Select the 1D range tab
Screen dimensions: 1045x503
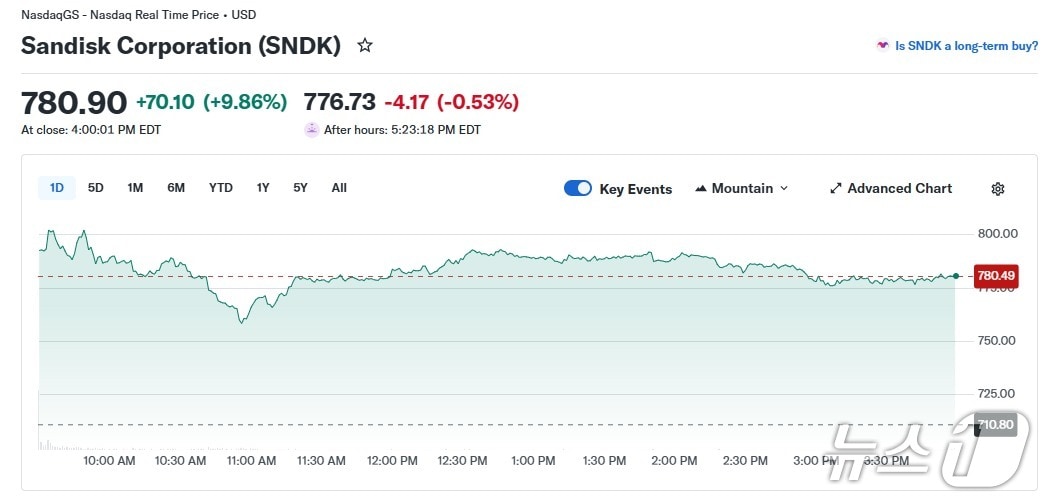pos(57,187)
